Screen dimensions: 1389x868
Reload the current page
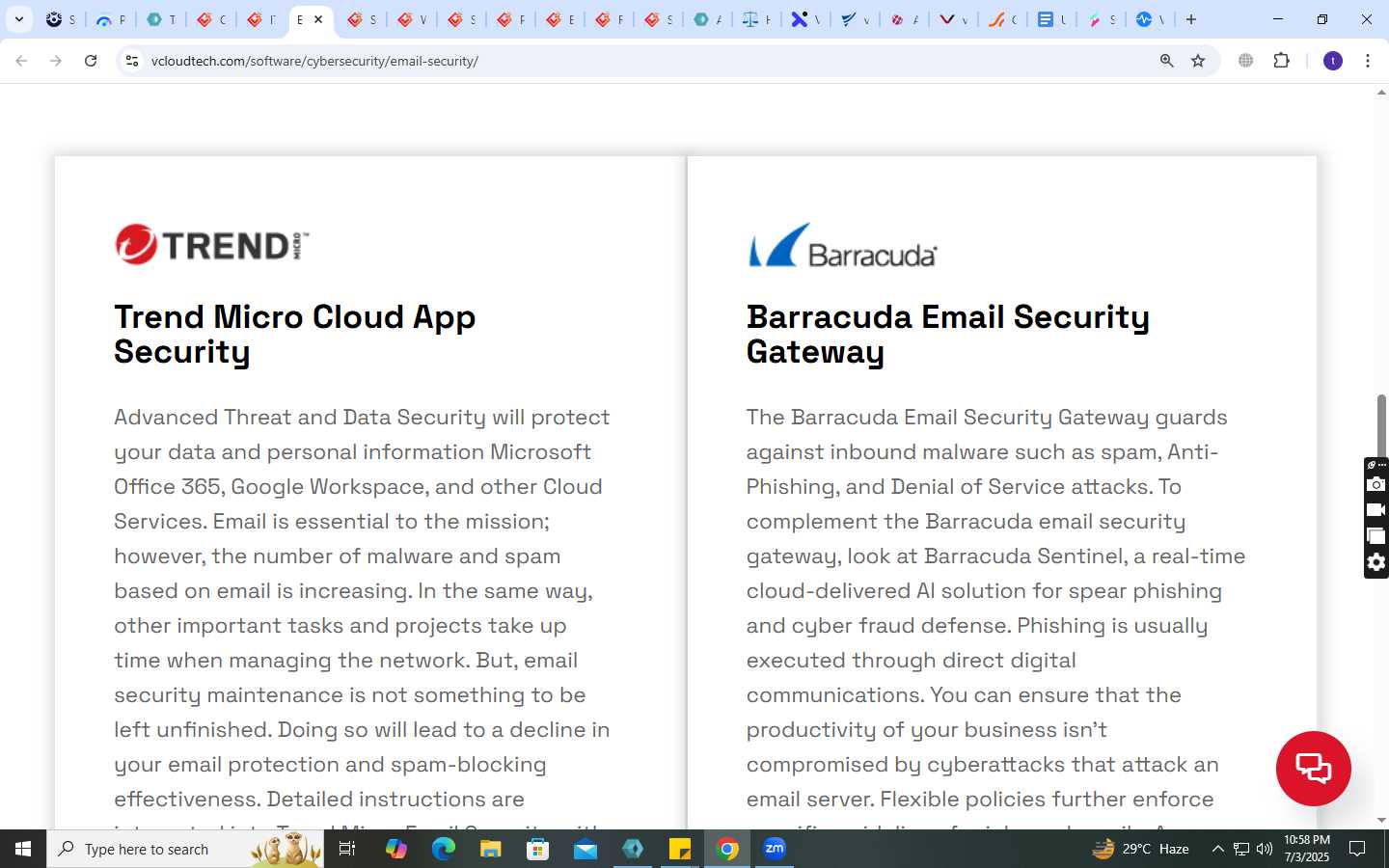tap(91, 61)
